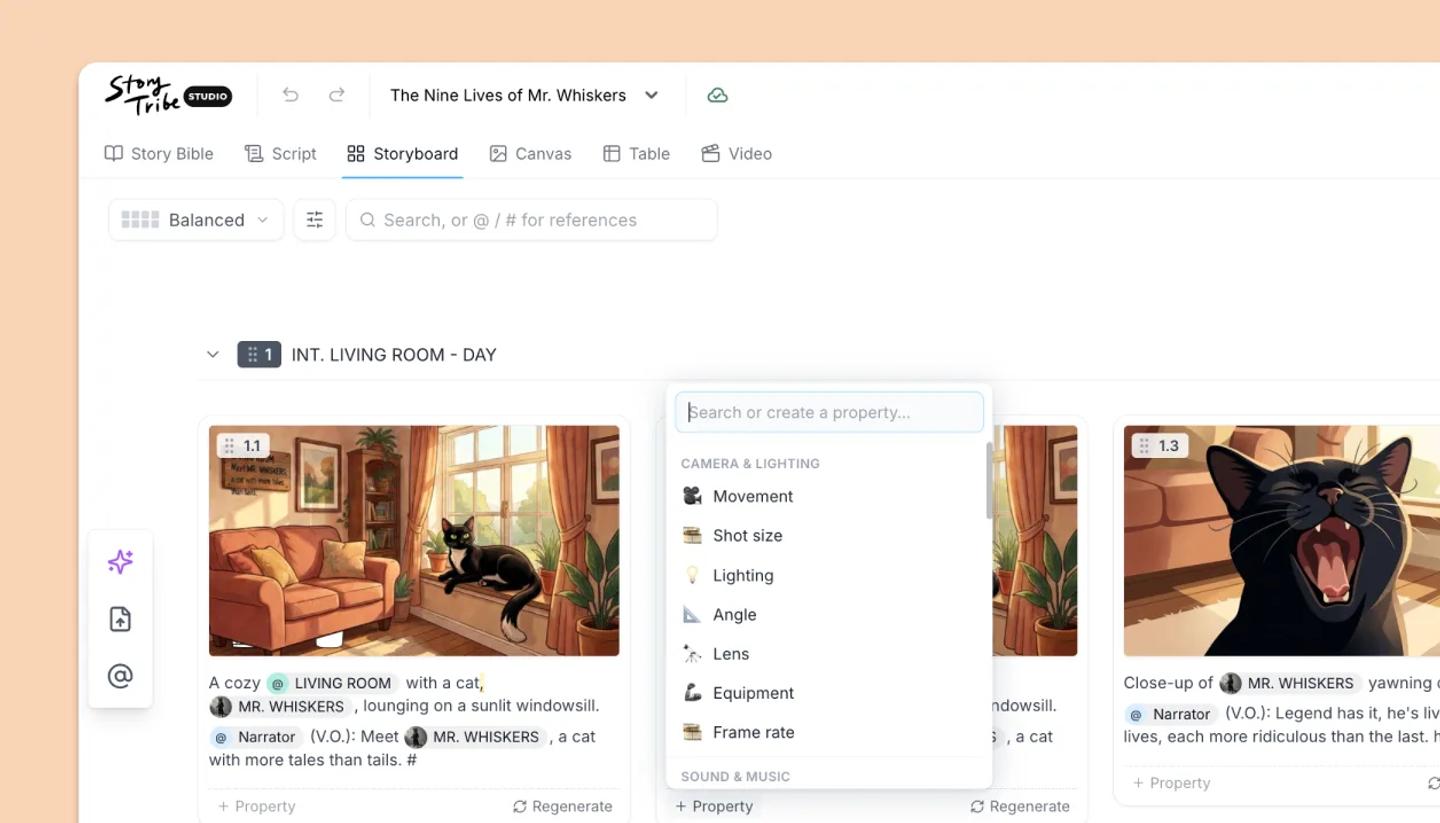Click the Angle ruler icon
This screenshot has height=823, width=1440.
coord(692,614)
